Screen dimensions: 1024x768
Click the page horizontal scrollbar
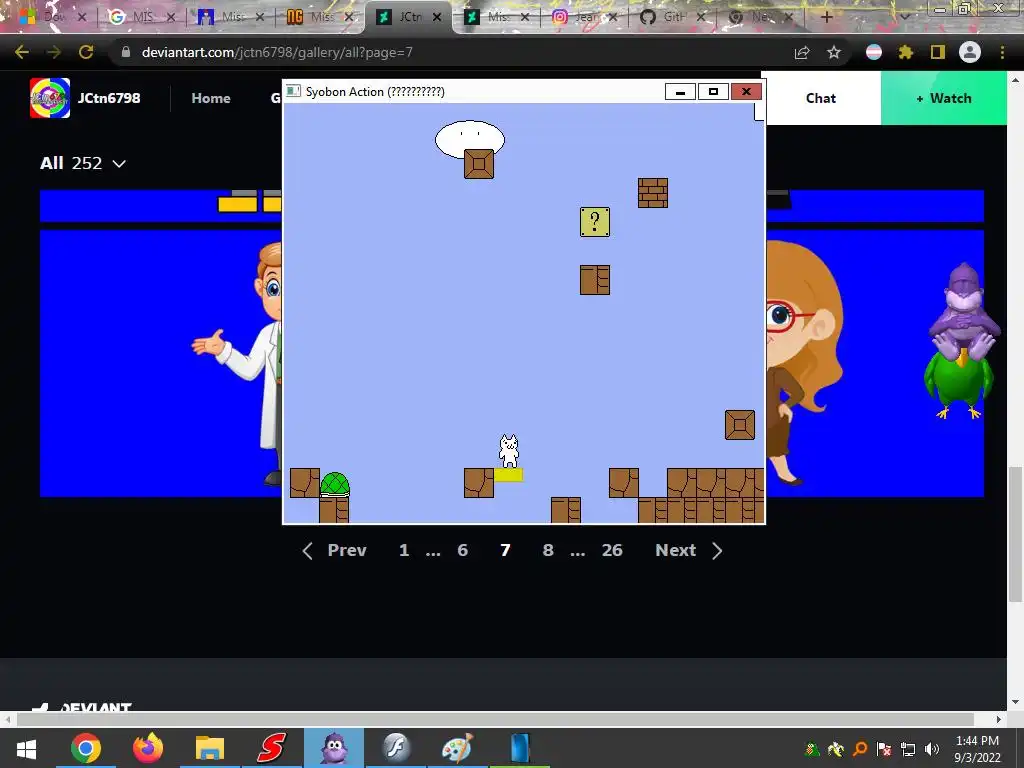tap(495, 719)
